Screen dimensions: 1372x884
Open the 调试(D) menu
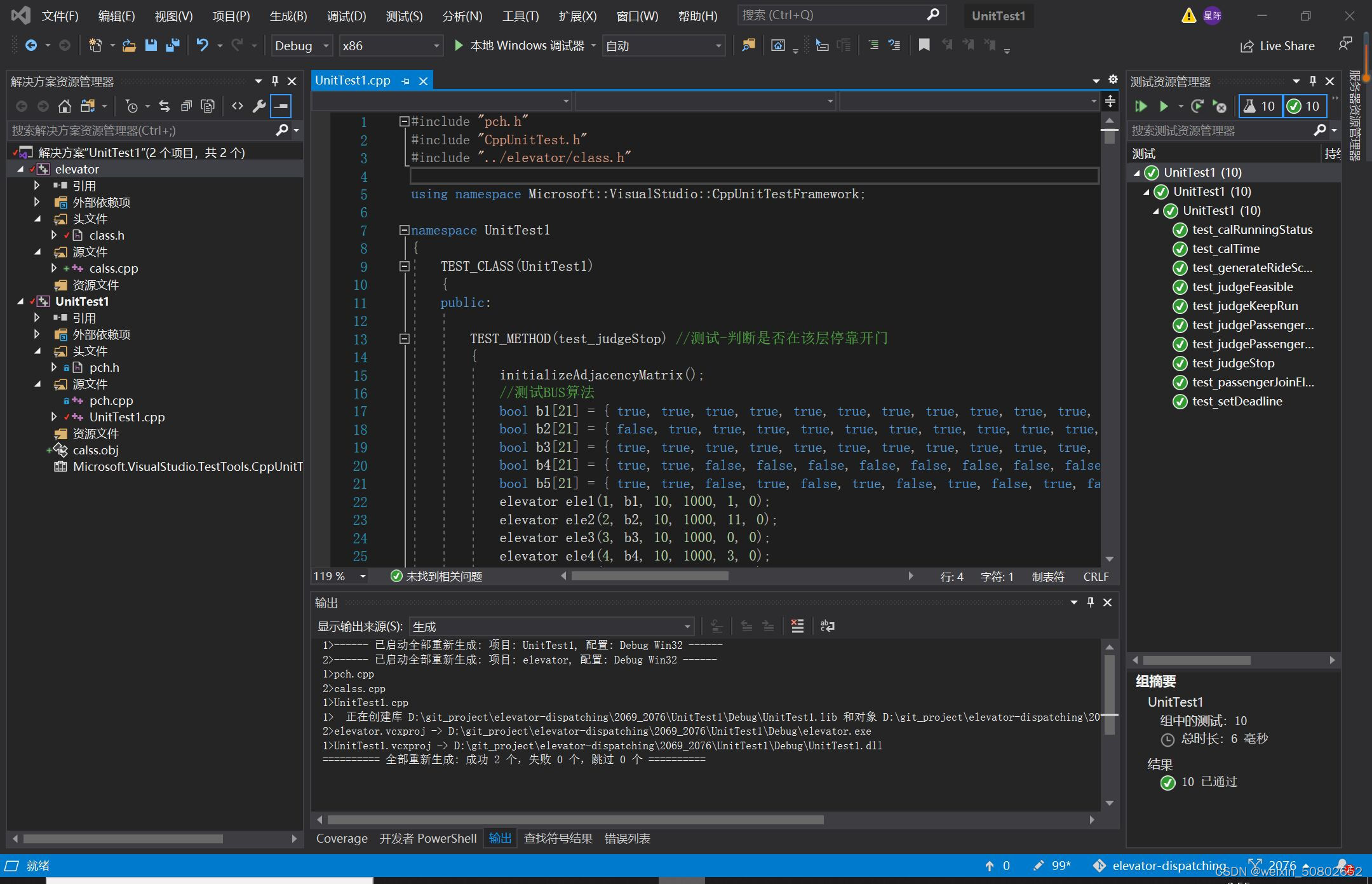click(x=346, y=16)
